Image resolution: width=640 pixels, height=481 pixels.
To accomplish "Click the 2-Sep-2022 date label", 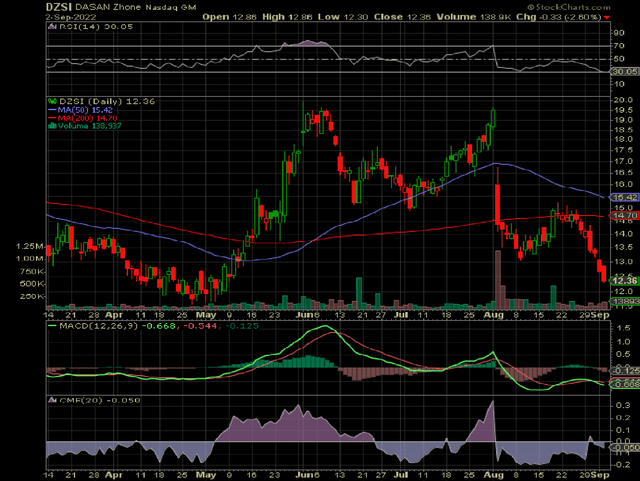I will (x=71, y=17).
